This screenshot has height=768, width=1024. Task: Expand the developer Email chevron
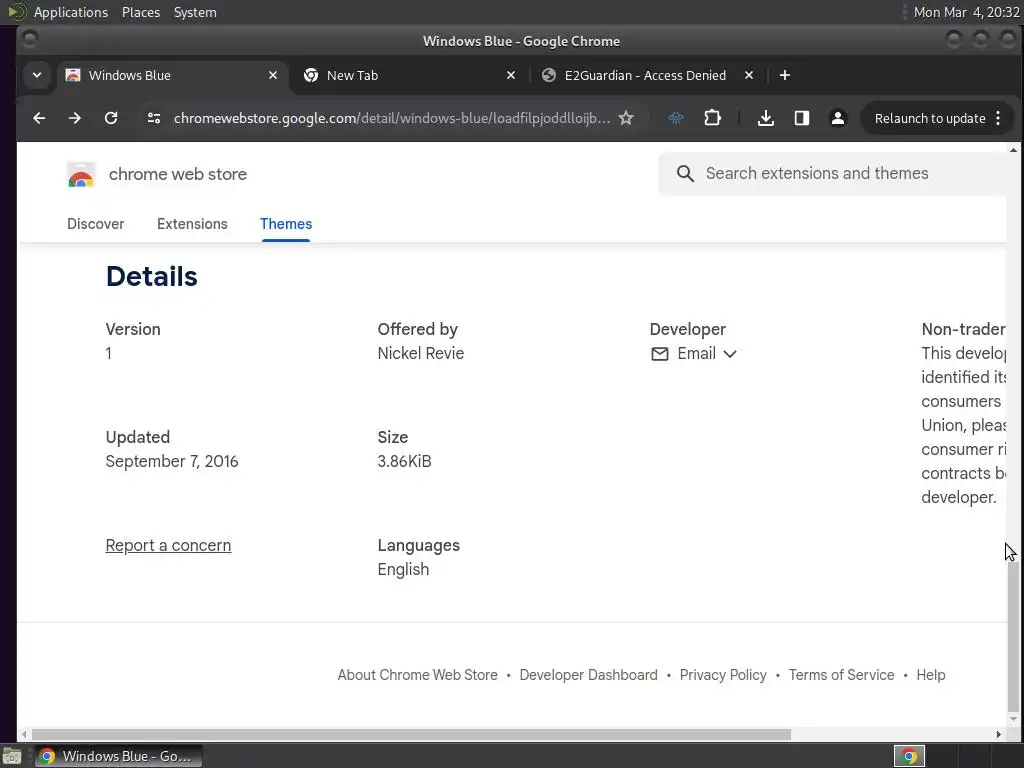tap(730, 354)
